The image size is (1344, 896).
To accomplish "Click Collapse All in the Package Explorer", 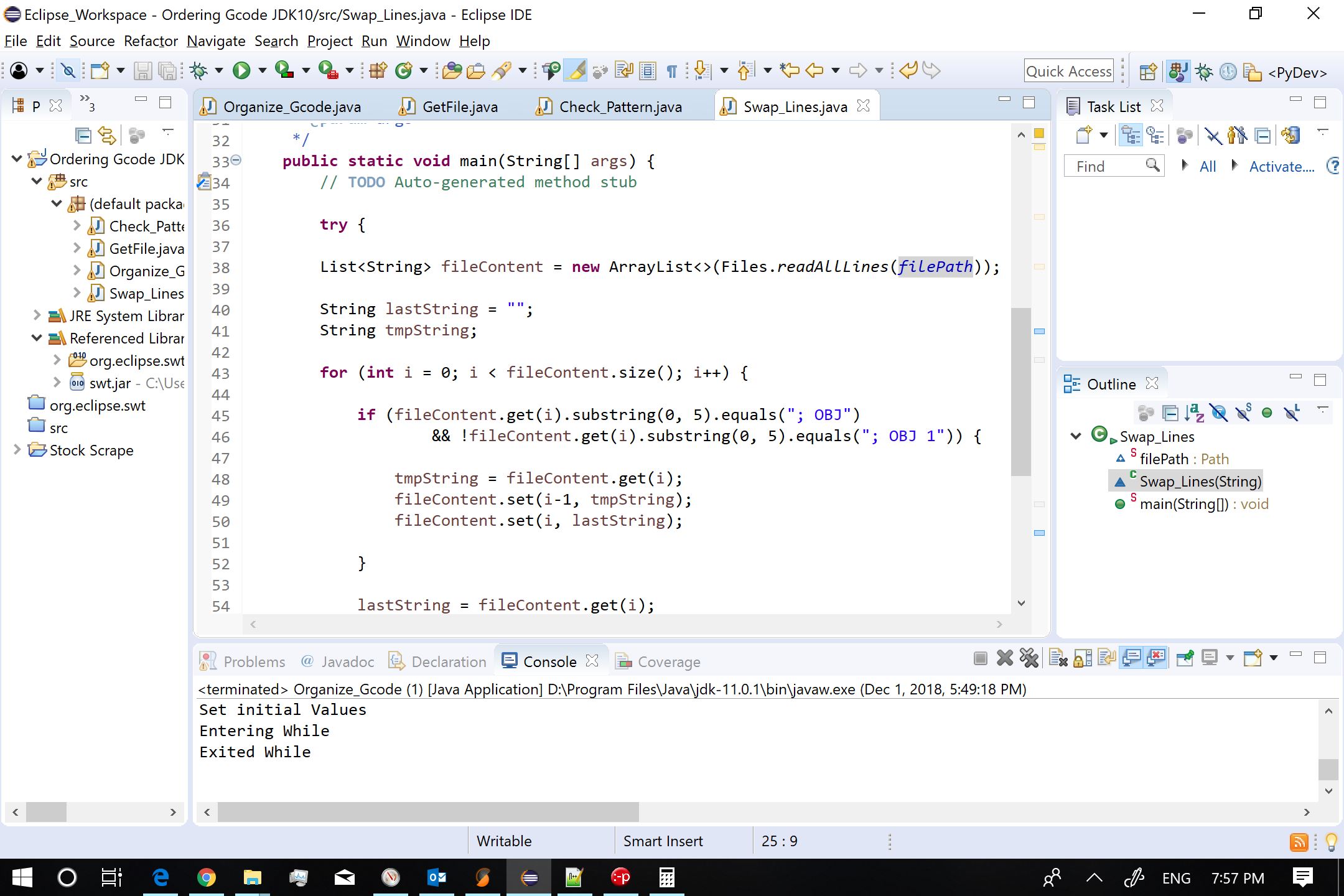I will click(x=83, y=135).
